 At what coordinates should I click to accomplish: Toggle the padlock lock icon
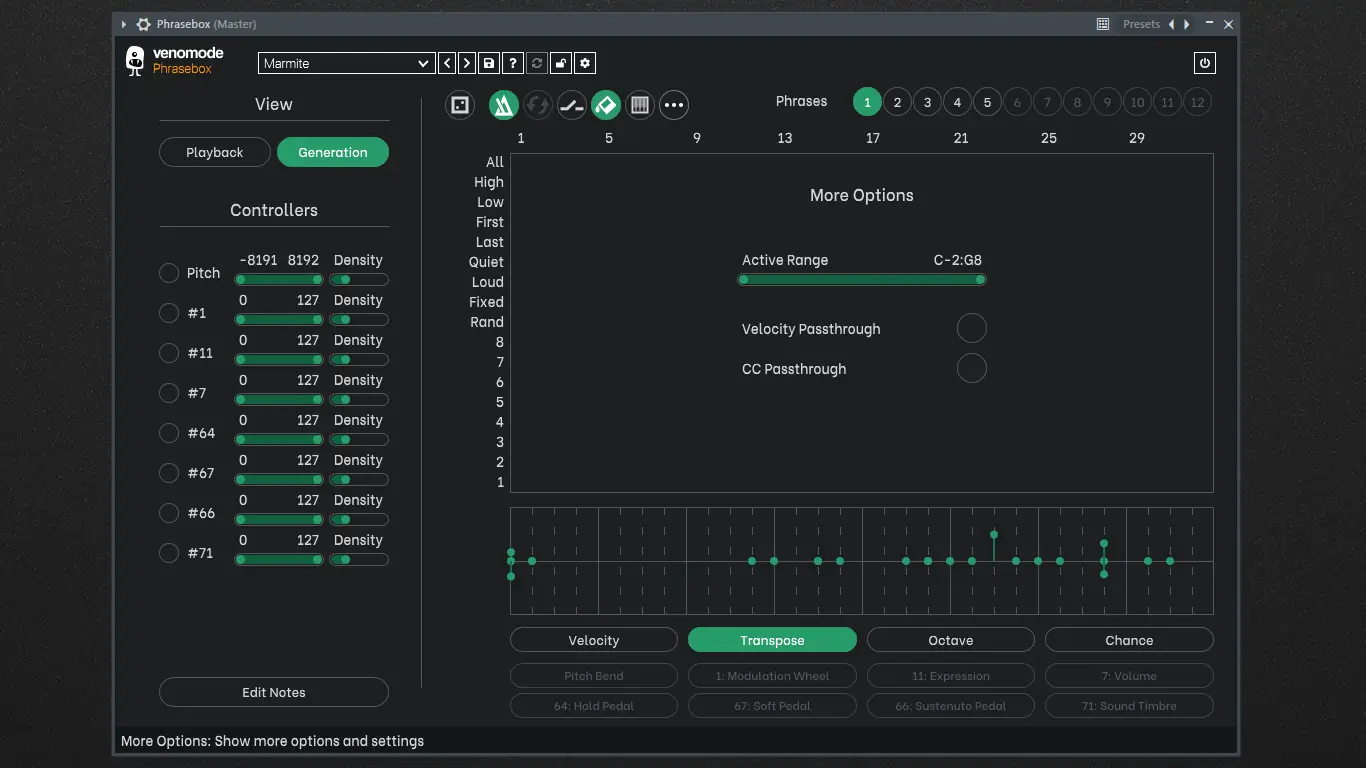pos(561,63)
